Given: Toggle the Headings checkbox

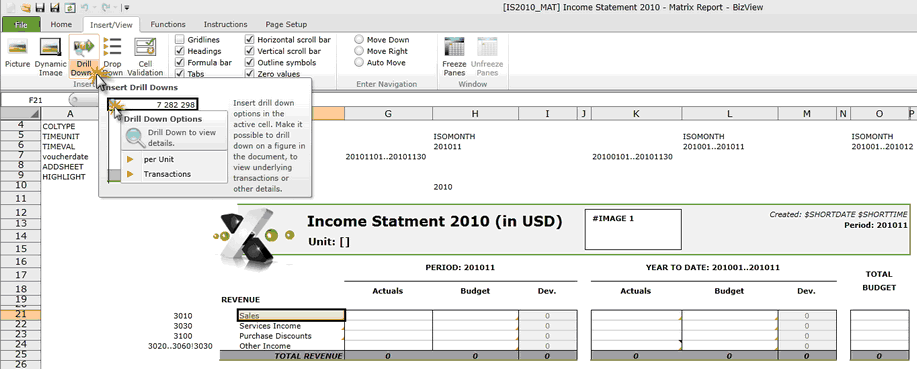Looking at the screenshot, I should pos(180,51).
